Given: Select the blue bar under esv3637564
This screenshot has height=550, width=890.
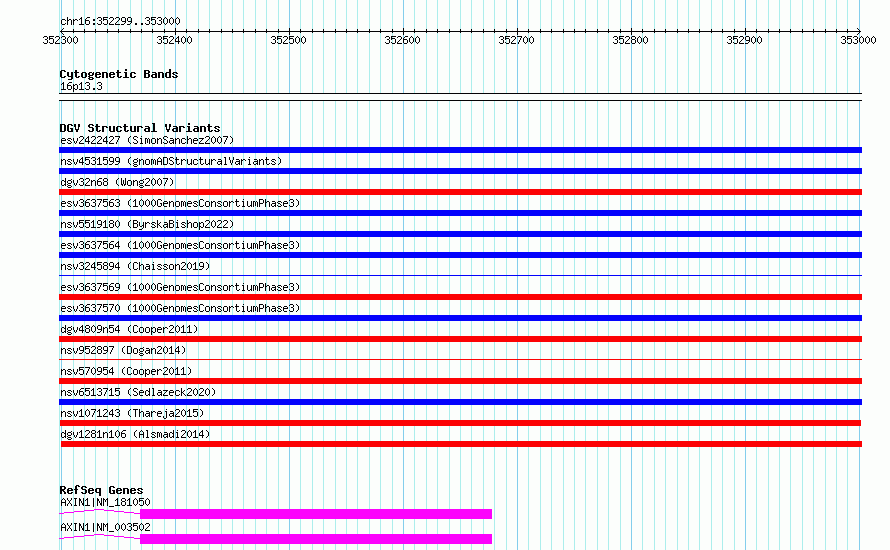Looking at the screenshot, I should pos(460,255).
